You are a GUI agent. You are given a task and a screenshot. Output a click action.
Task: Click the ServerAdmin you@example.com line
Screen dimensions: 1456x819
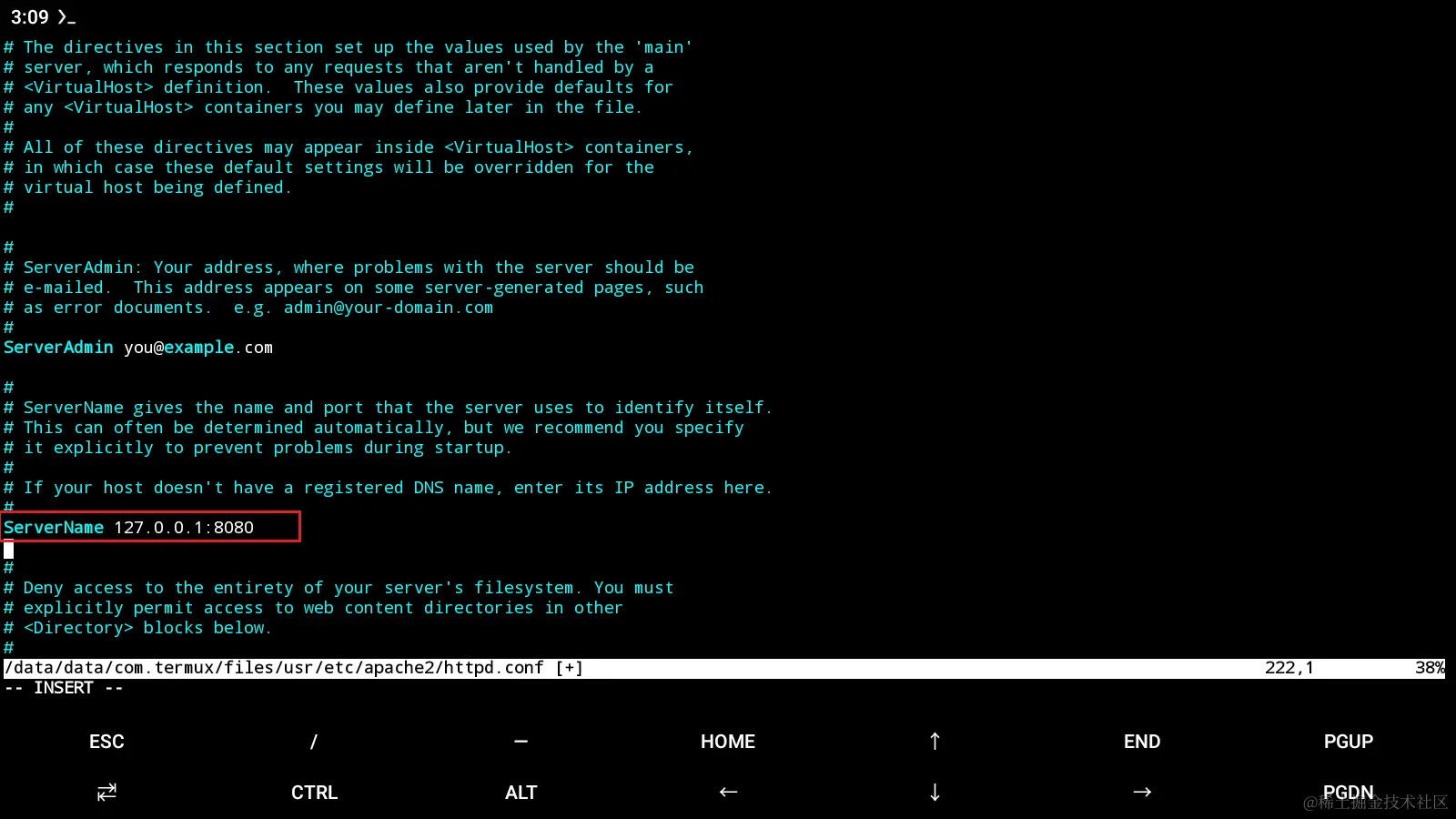click(138, 348)
